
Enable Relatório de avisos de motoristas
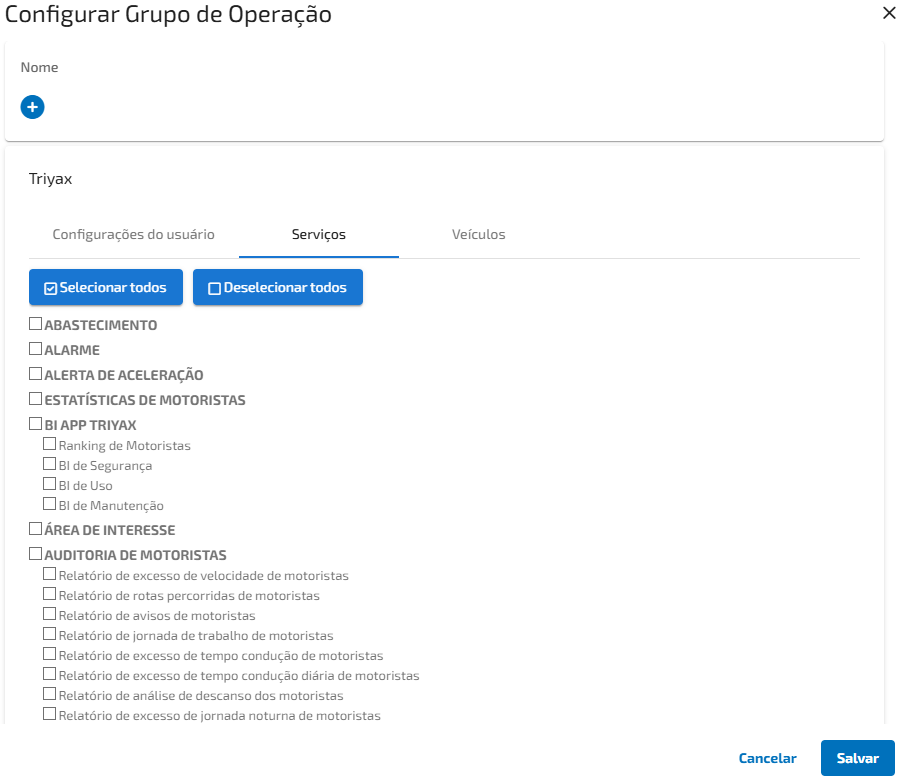pyautogui.click(x=50, y=614)
